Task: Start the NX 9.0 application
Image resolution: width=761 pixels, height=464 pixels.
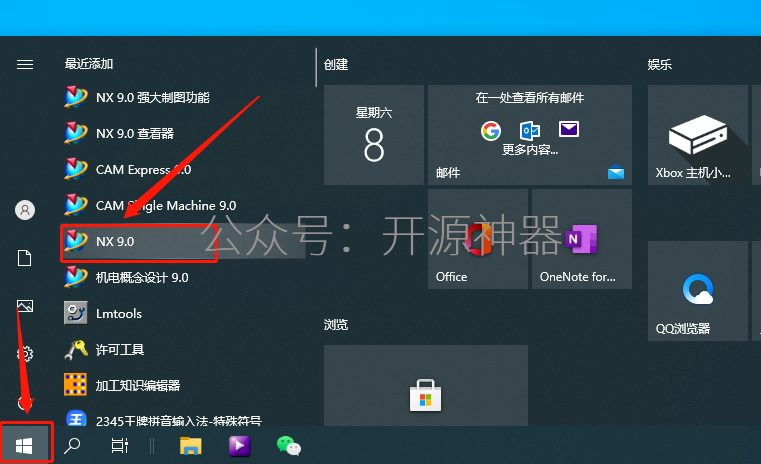Action: click(184, 241)
